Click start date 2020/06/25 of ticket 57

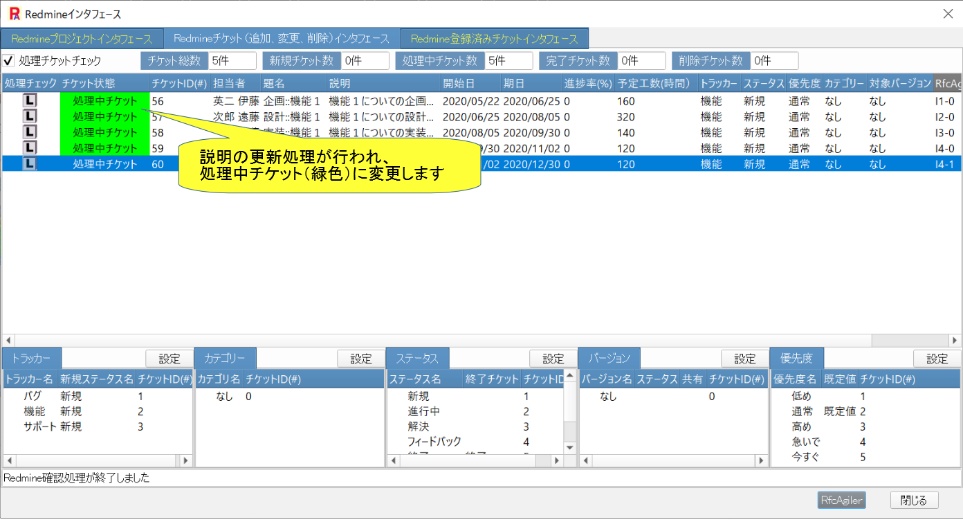(470, 117)
